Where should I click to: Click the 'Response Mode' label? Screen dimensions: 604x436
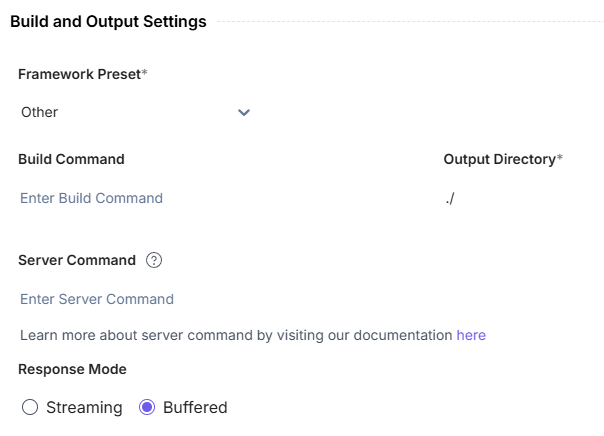click(72, 369)
